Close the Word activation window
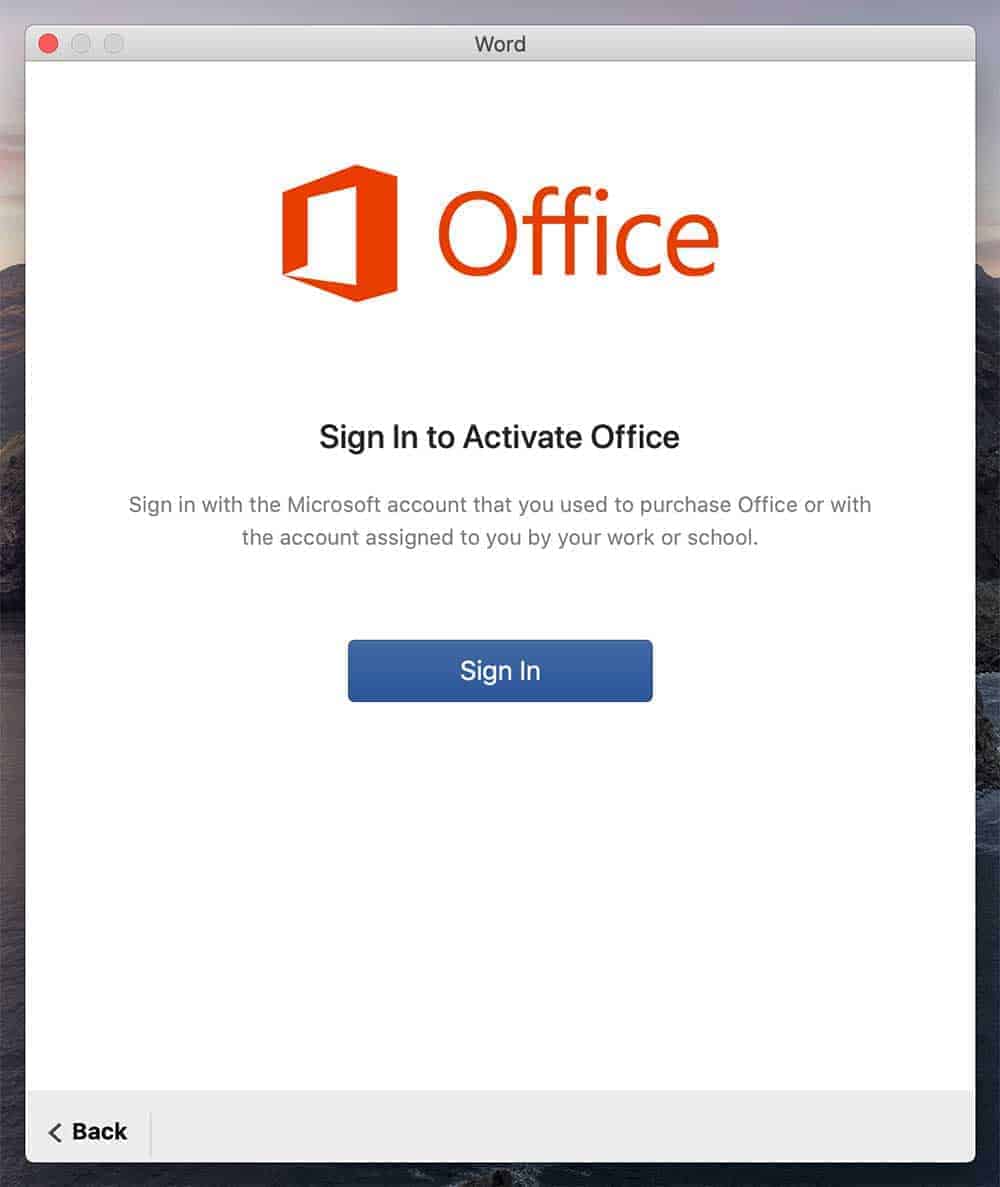The height and width of the screenshot is (1187, 1000). (48, 44)
